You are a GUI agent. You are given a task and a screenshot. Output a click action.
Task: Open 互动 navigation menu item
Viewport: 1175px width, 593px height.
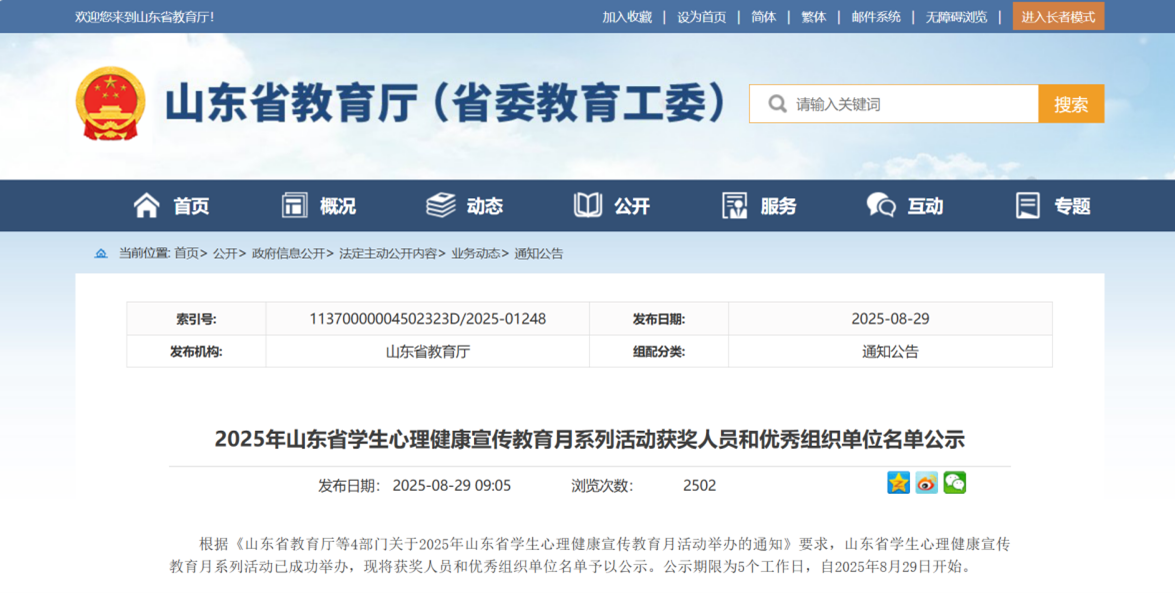point(925,206)
